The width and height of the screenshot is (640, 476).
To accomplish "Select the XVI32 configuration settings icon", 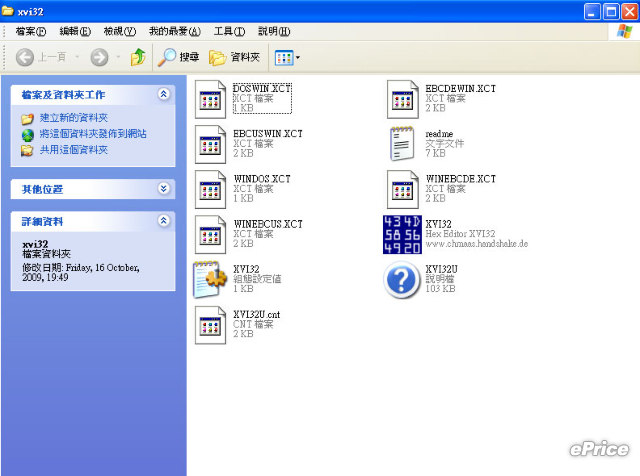I will (209, 280).
